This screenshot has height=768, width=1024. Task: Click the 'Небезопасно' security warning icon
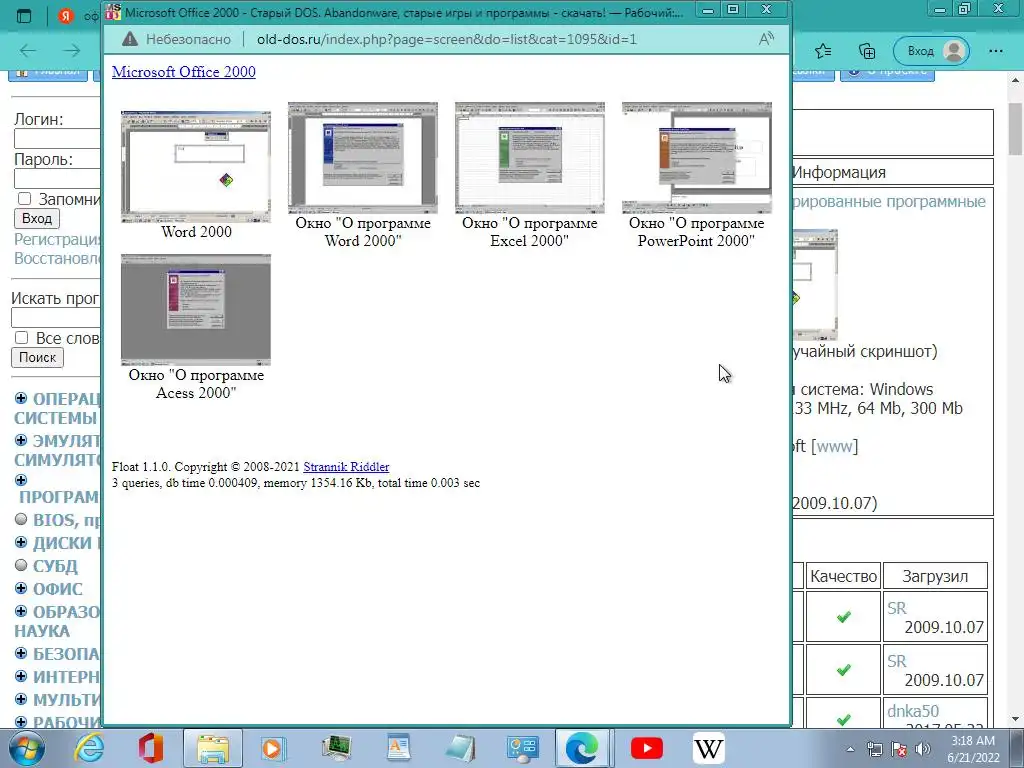pyautogui.click(x=130, y=39)
